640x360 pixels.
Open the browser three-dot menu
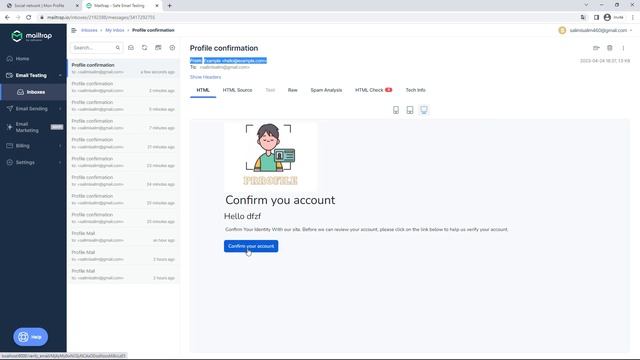633,18
